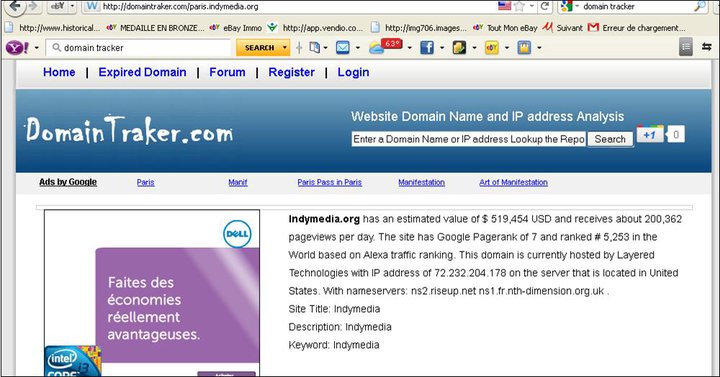720x377 pixels.
Task: Open the Expired Domain menu link
Action: point(142,72)
